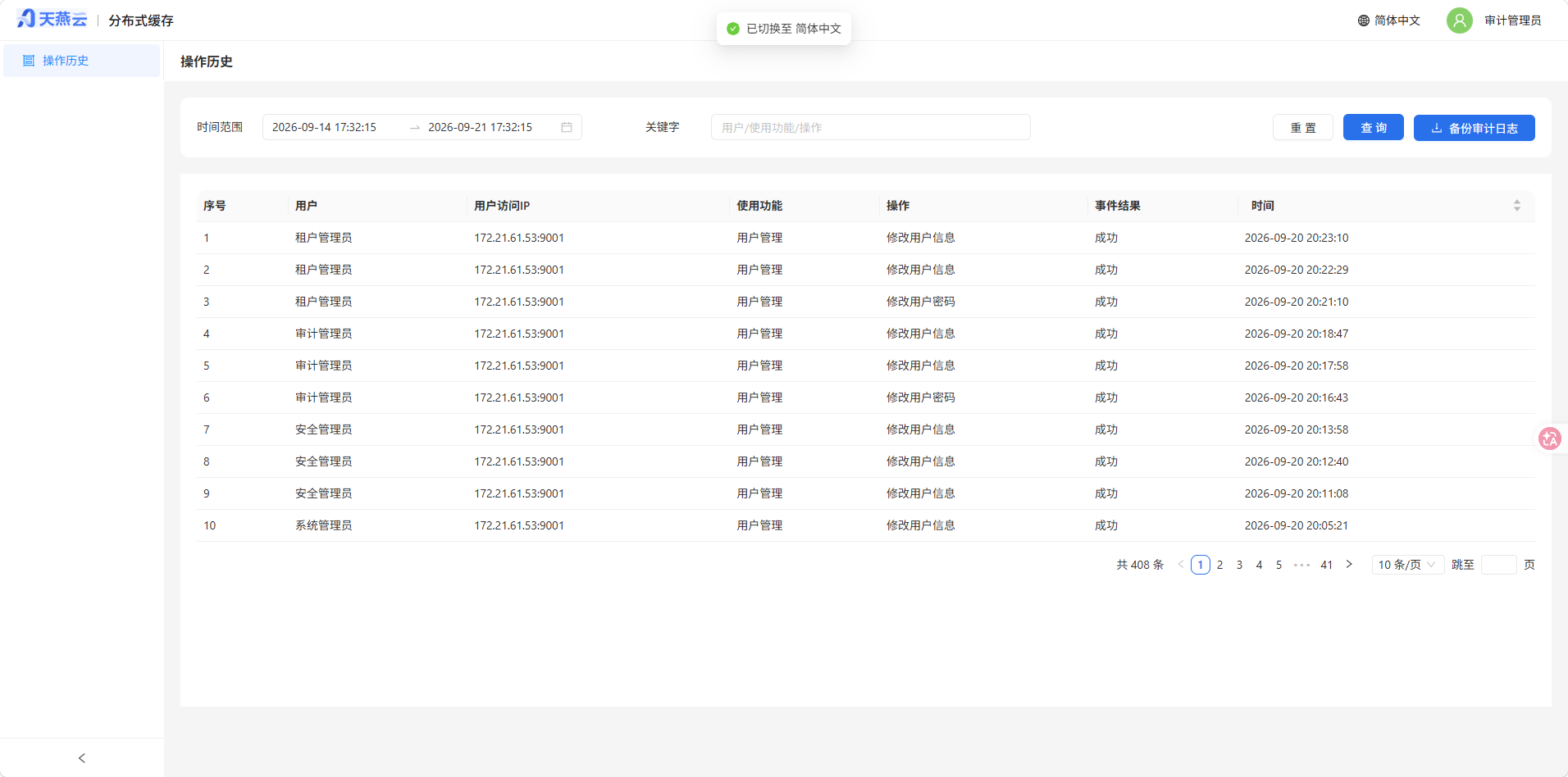Click 修改用户密码 in row 3

[x=921, y=302]
